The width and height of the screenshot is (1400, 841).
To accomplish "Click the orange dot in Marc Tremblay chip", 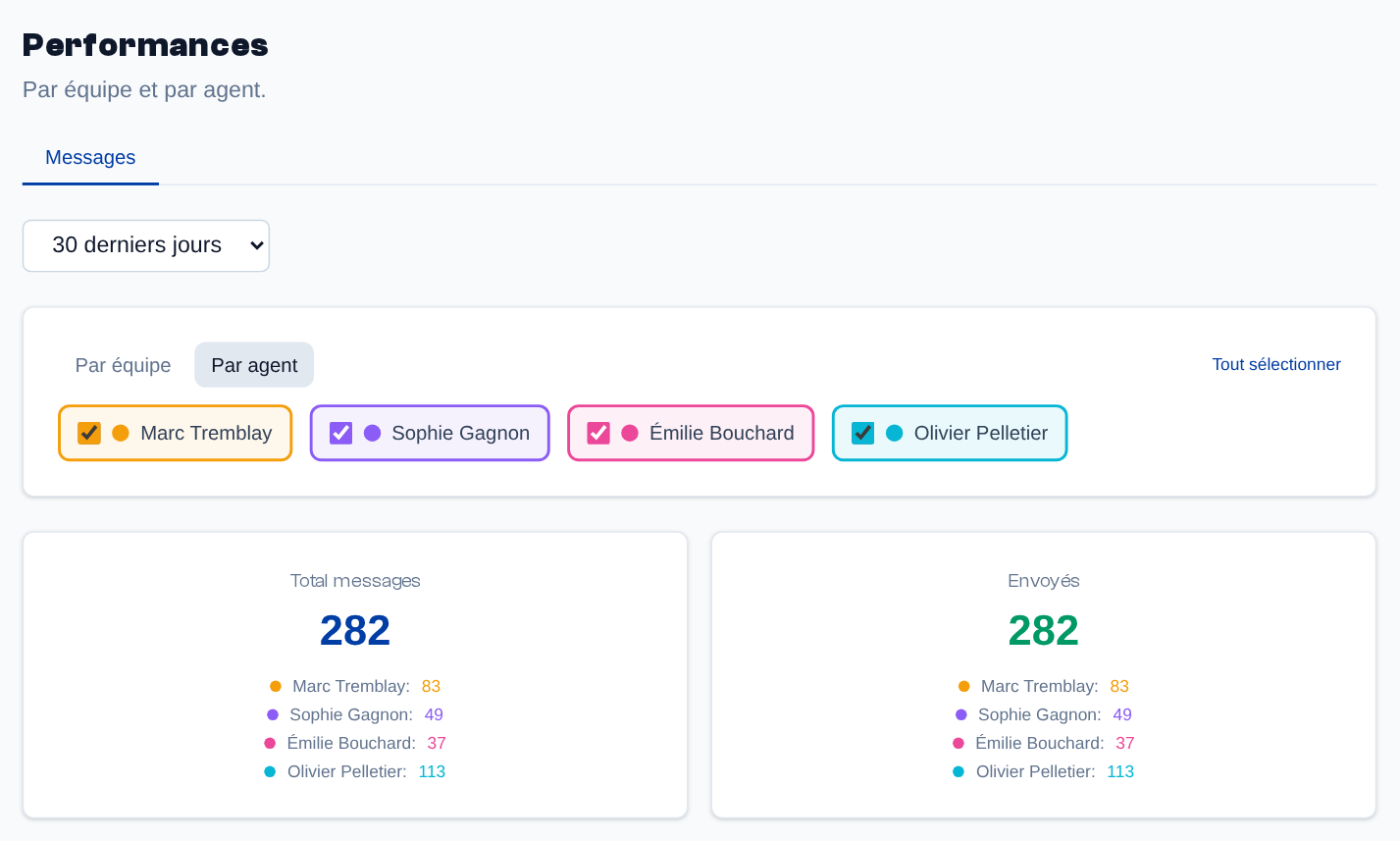I will point(121,433).
